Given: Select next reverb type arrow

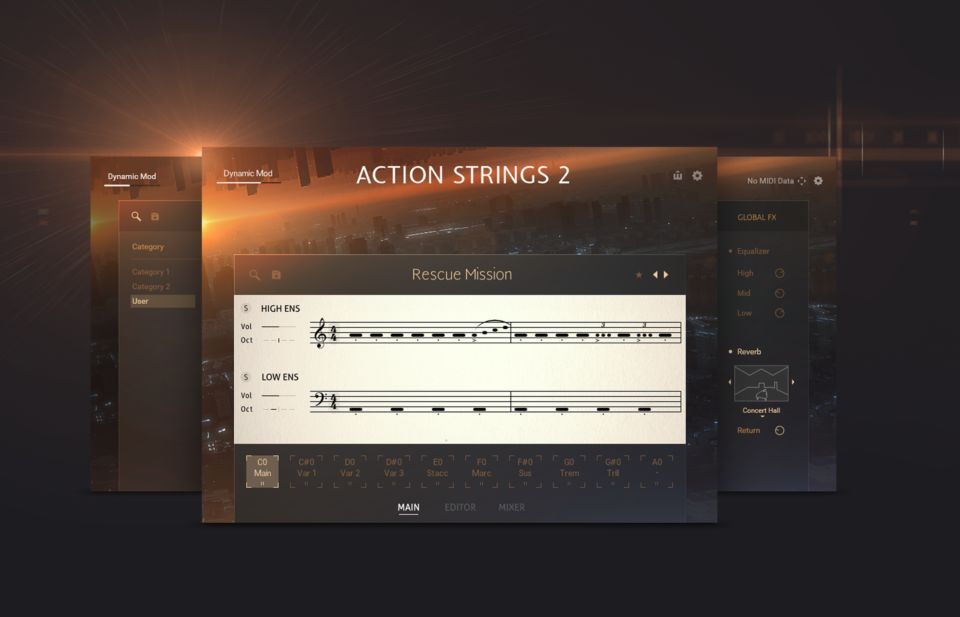Looking at the screenshot, I should click(x=793, y=382).
